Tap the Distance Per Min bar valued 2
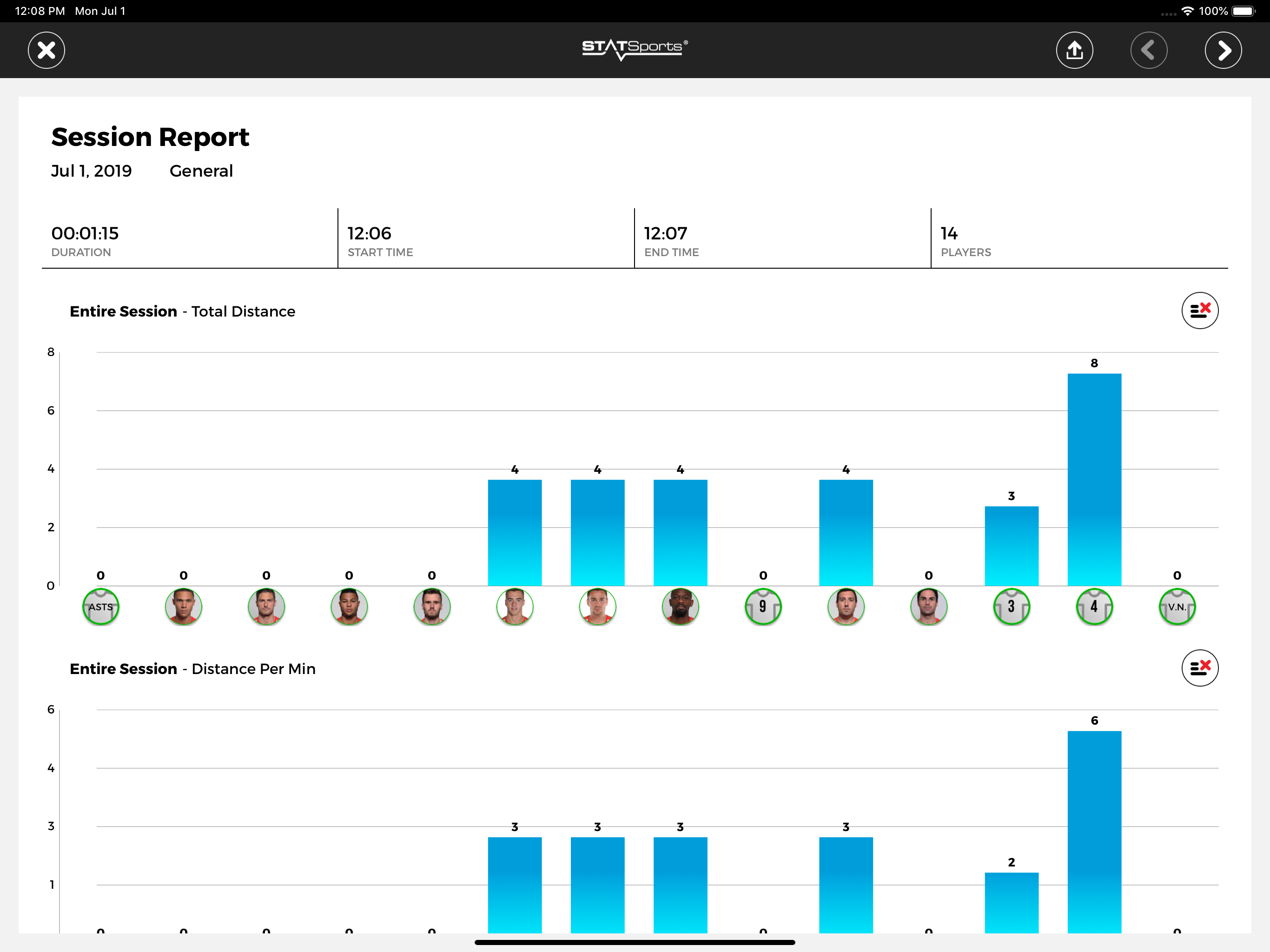This screenshot has width=1270, height=952. (1012, 903)
